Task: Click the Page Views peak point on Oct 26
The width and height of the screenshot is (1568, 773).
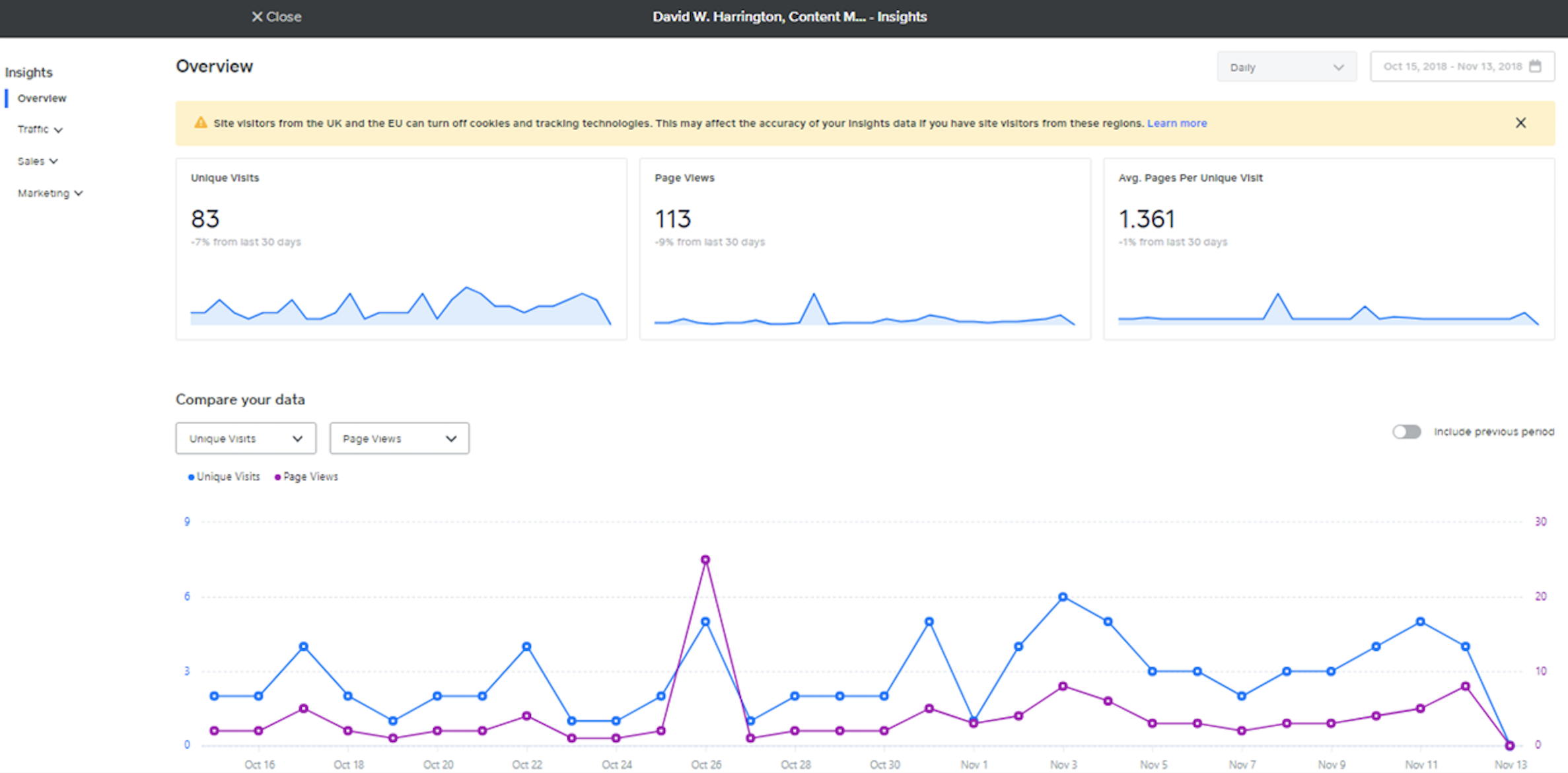Action: (x=705, y=560)
